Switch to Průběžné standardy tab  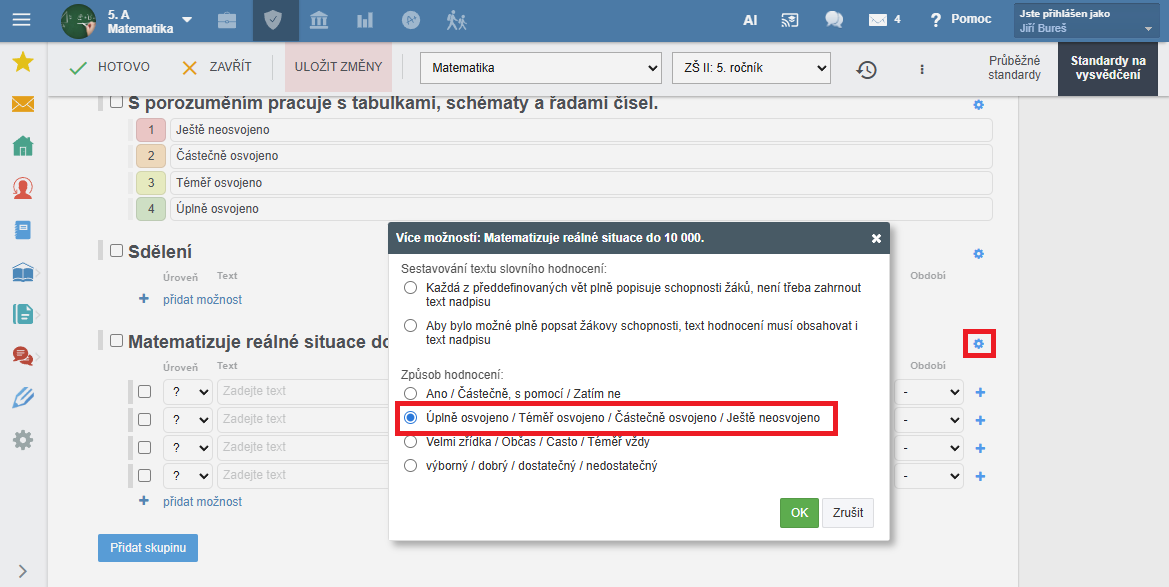1014,68
